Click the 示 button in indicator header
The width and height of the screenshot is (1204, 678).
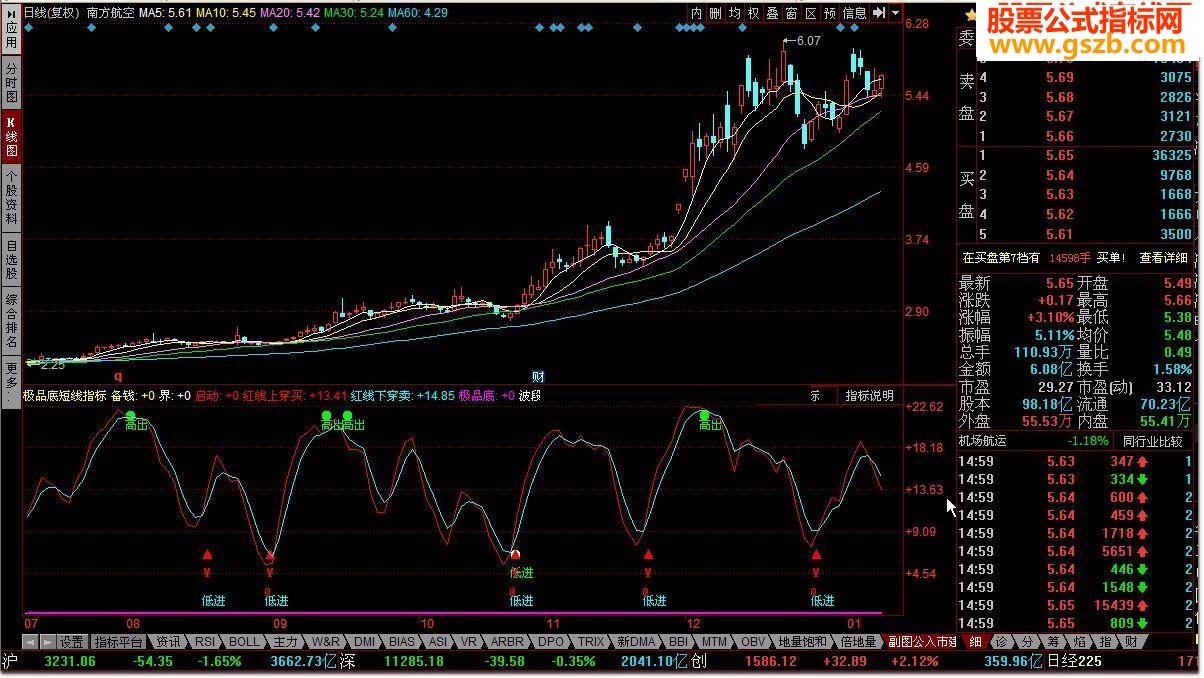coord(815,396)
